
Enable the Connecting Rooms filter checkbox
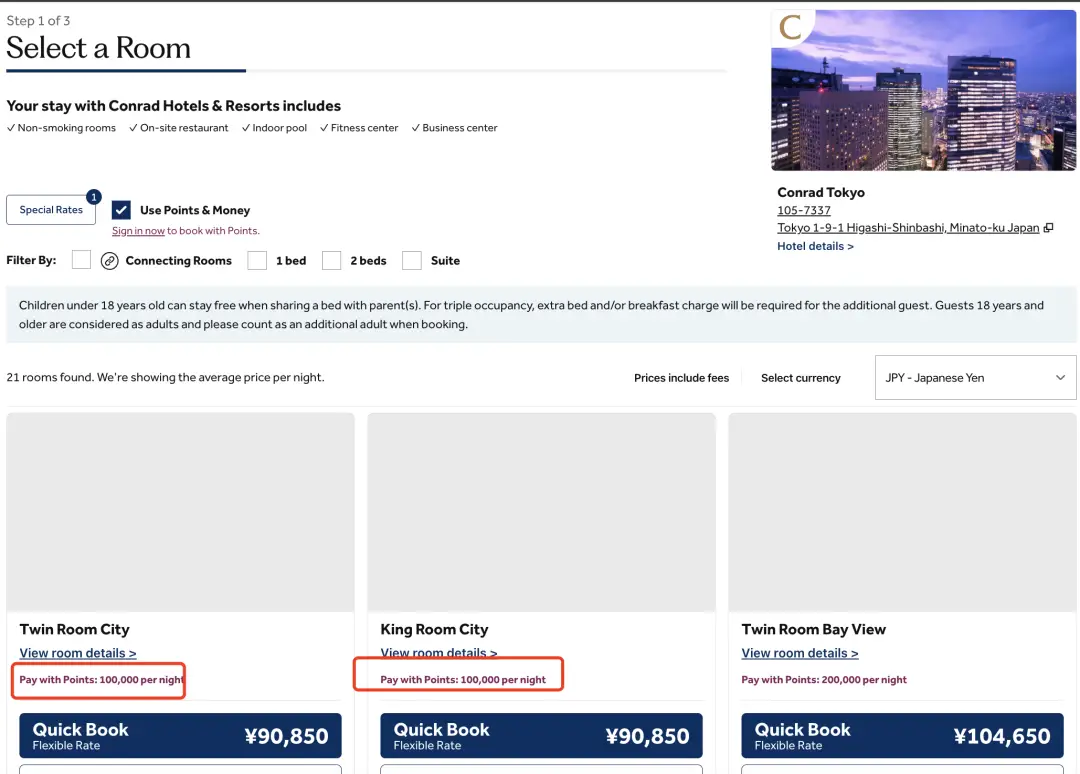point(82,260)
